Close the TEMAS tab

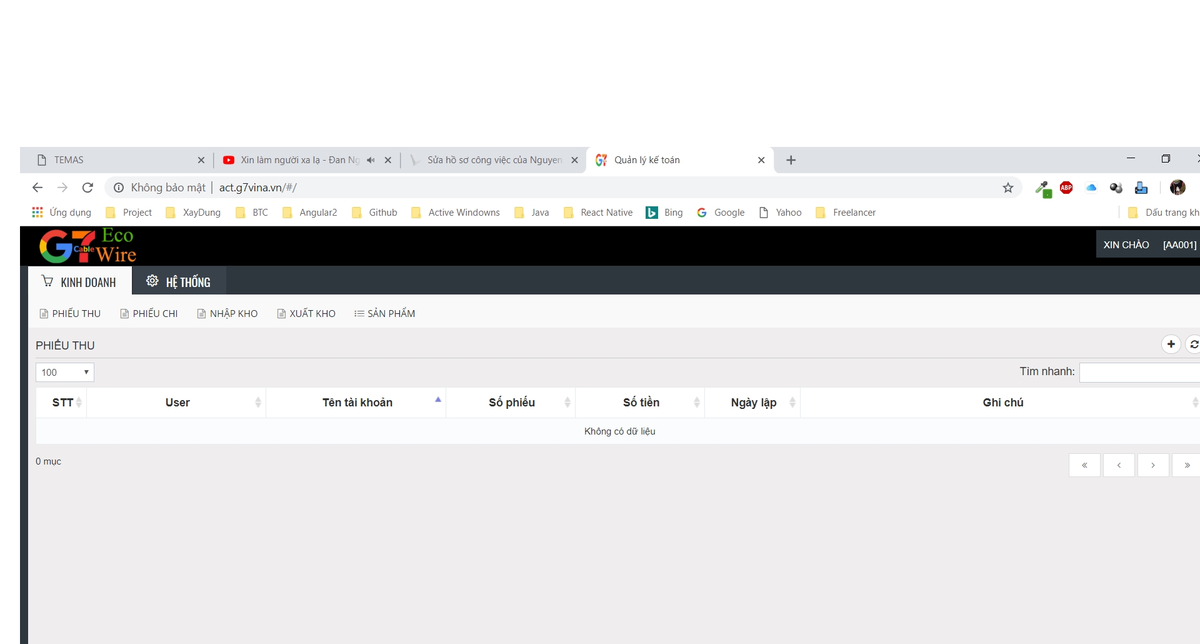[x=201, y=160]
